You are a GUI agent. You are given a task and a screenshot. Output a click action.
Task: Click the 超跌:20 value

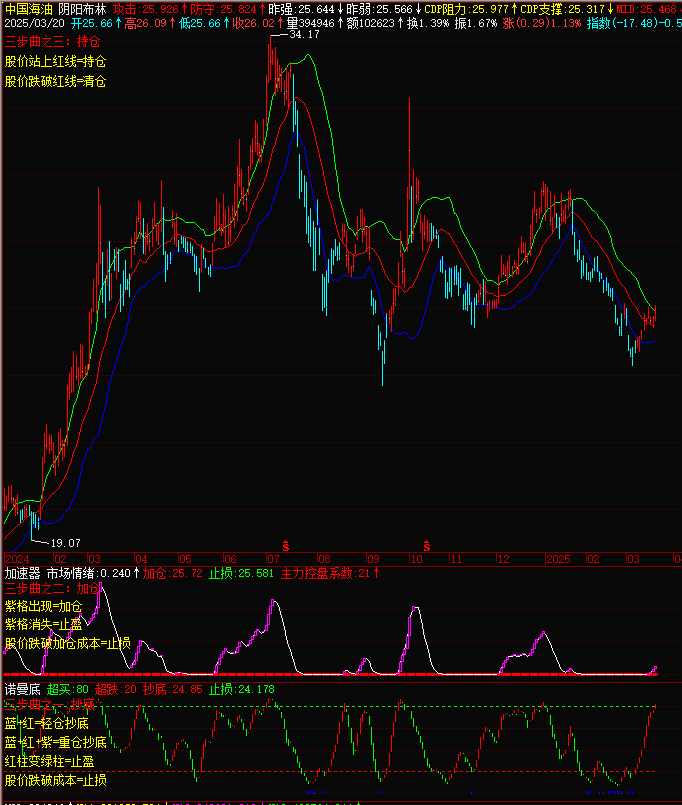coord(116,689)
